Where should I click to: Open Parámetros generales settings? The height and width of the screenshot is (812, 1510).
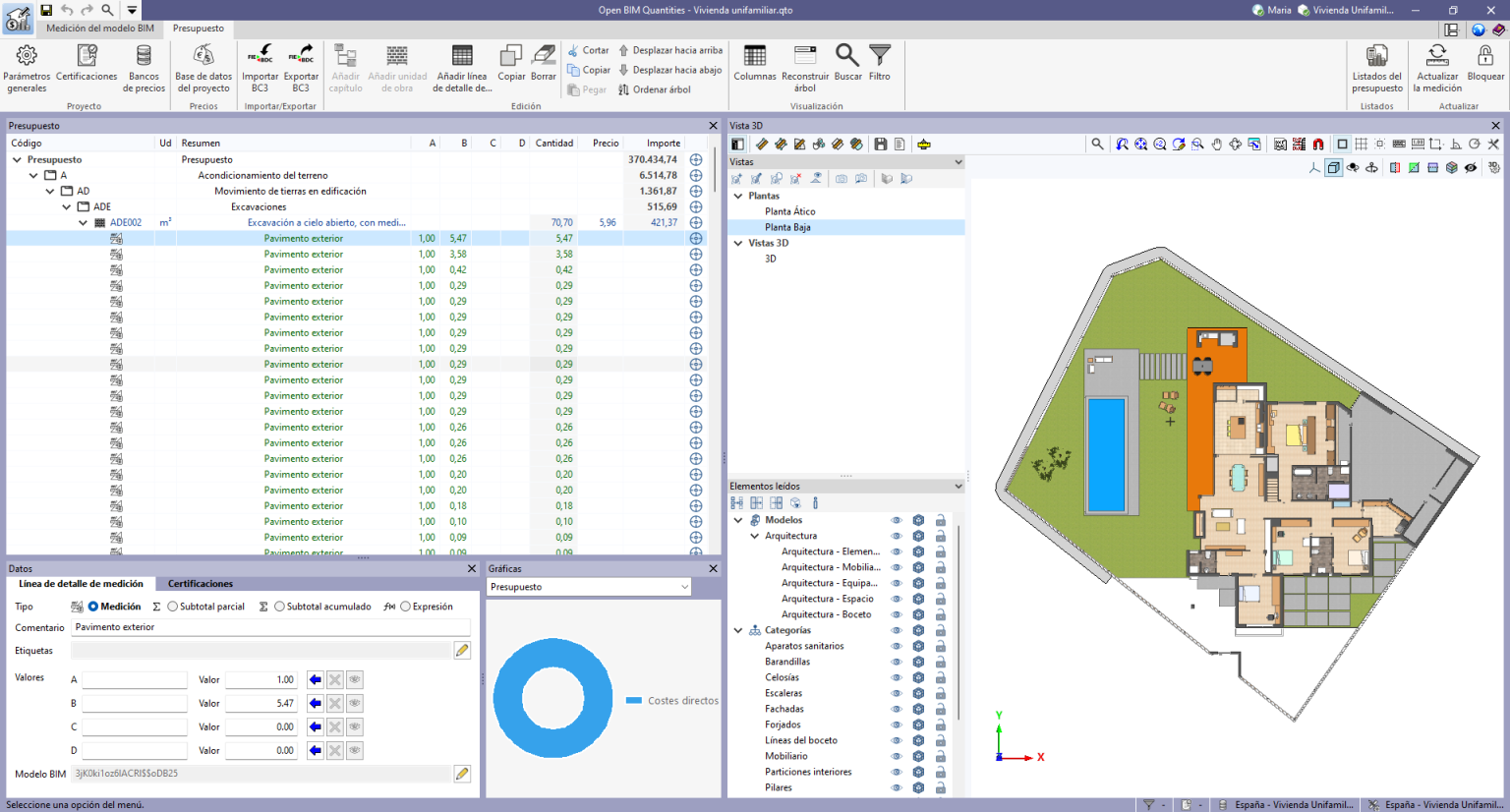point(27,68)
